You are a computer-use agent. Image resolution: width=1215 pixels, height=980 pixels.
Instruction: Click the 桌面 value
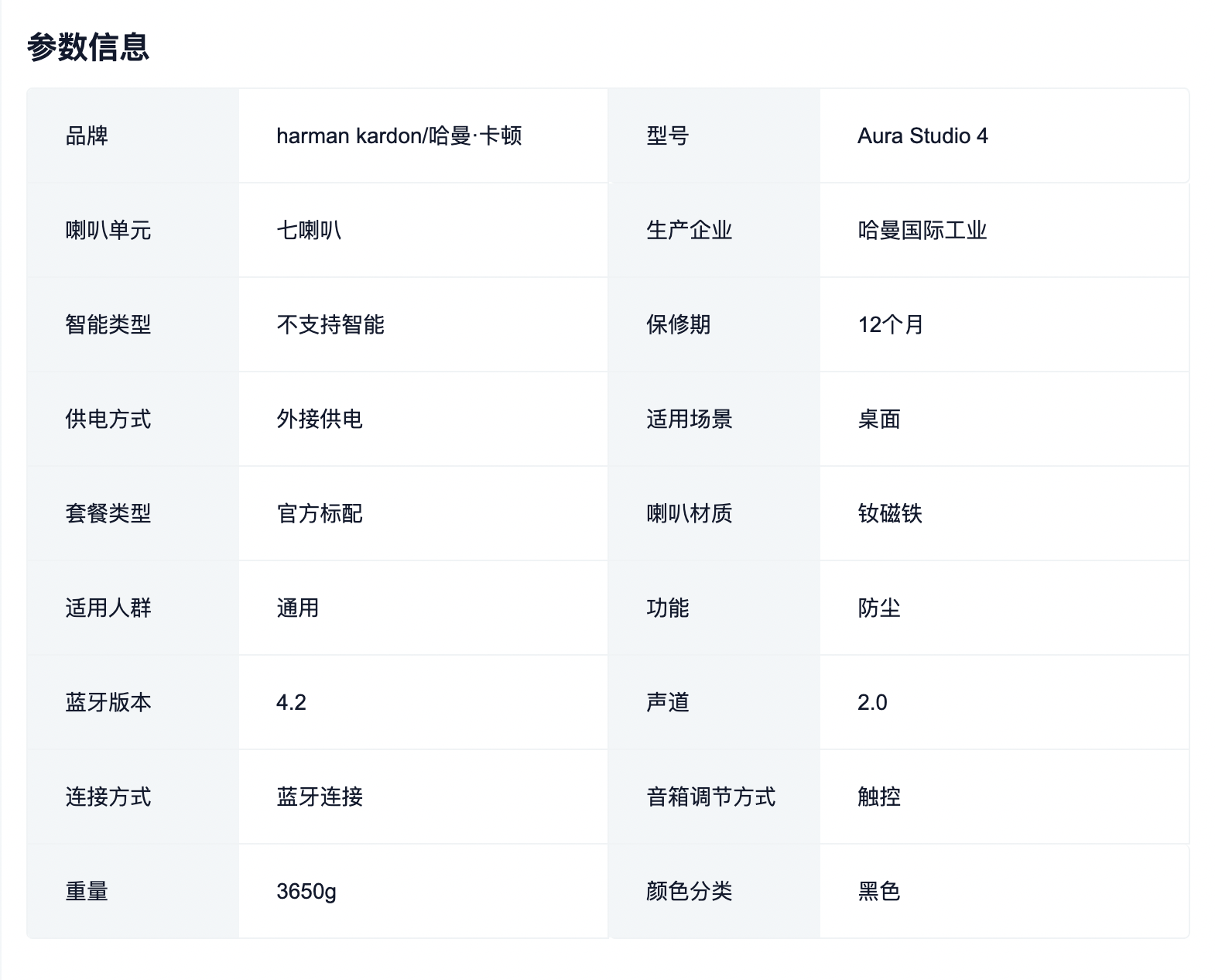tap(879, 420)
